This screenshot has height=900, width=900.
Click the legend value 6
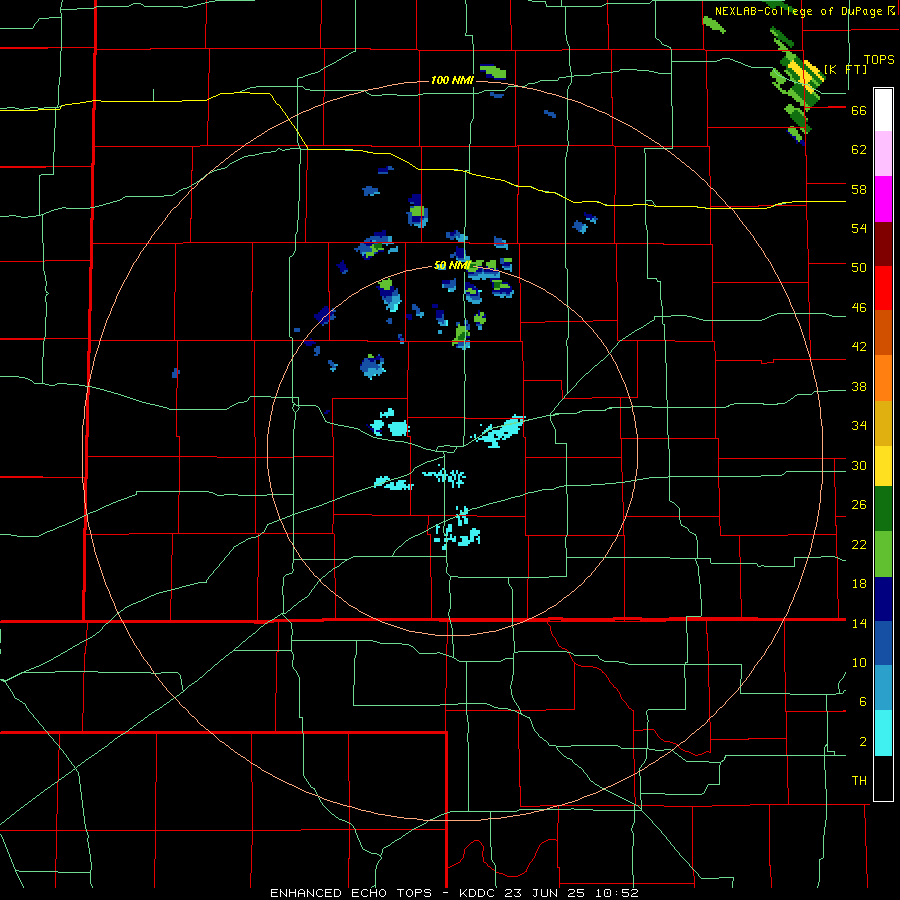click(x=863, y=702)
